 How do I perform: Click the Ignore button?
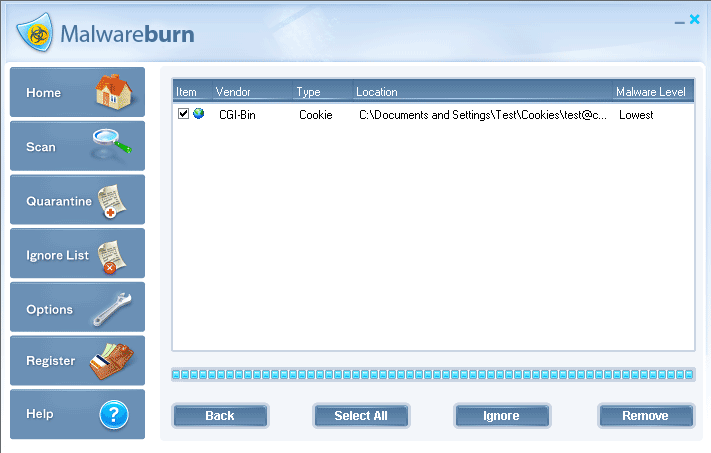502,416
